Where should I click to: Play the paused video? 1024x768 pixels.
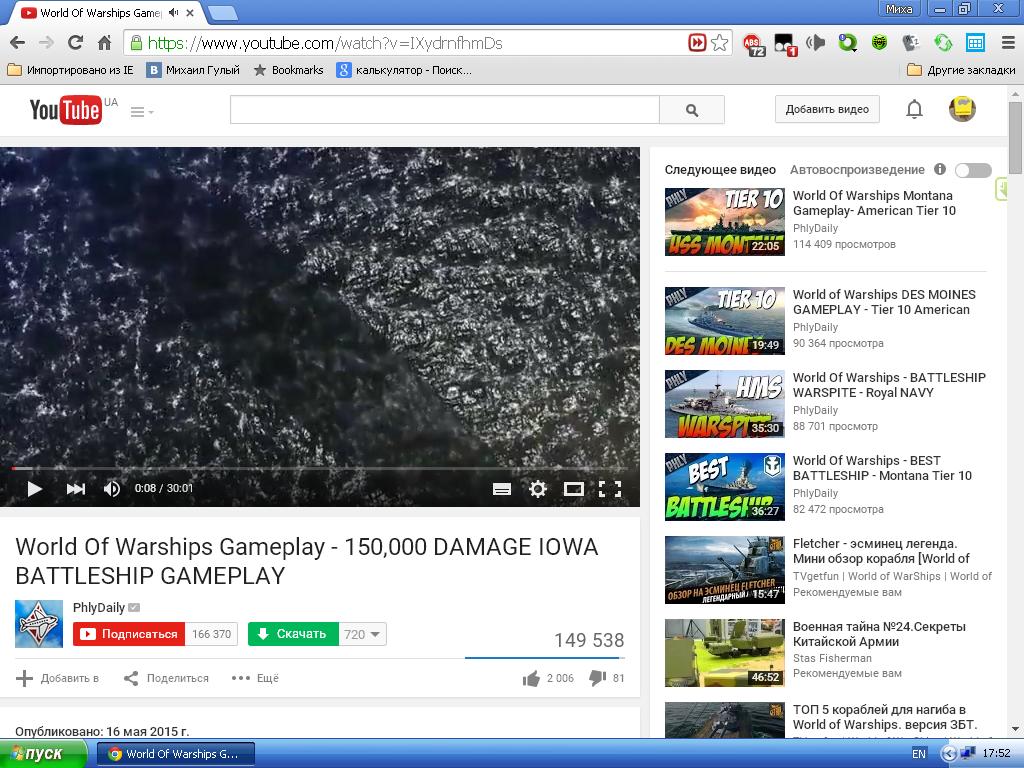(x=34, y=489)
